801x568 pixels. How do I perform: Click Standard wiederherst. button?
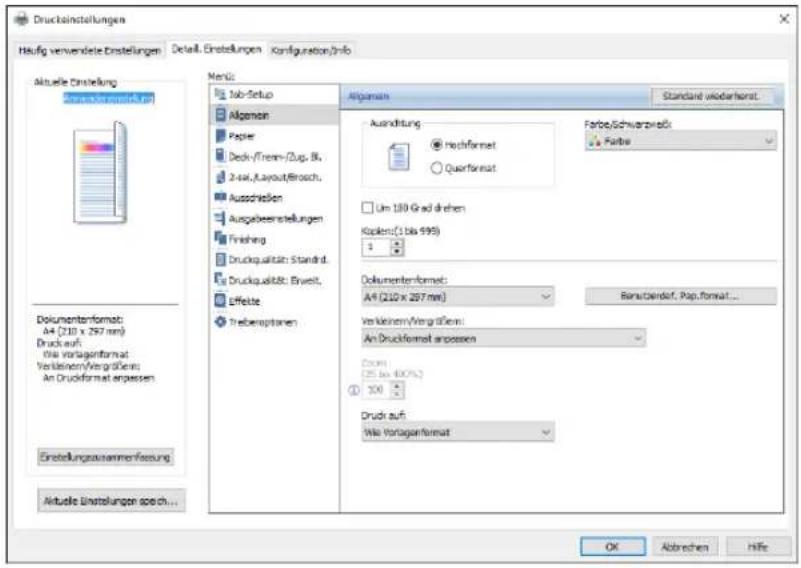pos(711,96)
